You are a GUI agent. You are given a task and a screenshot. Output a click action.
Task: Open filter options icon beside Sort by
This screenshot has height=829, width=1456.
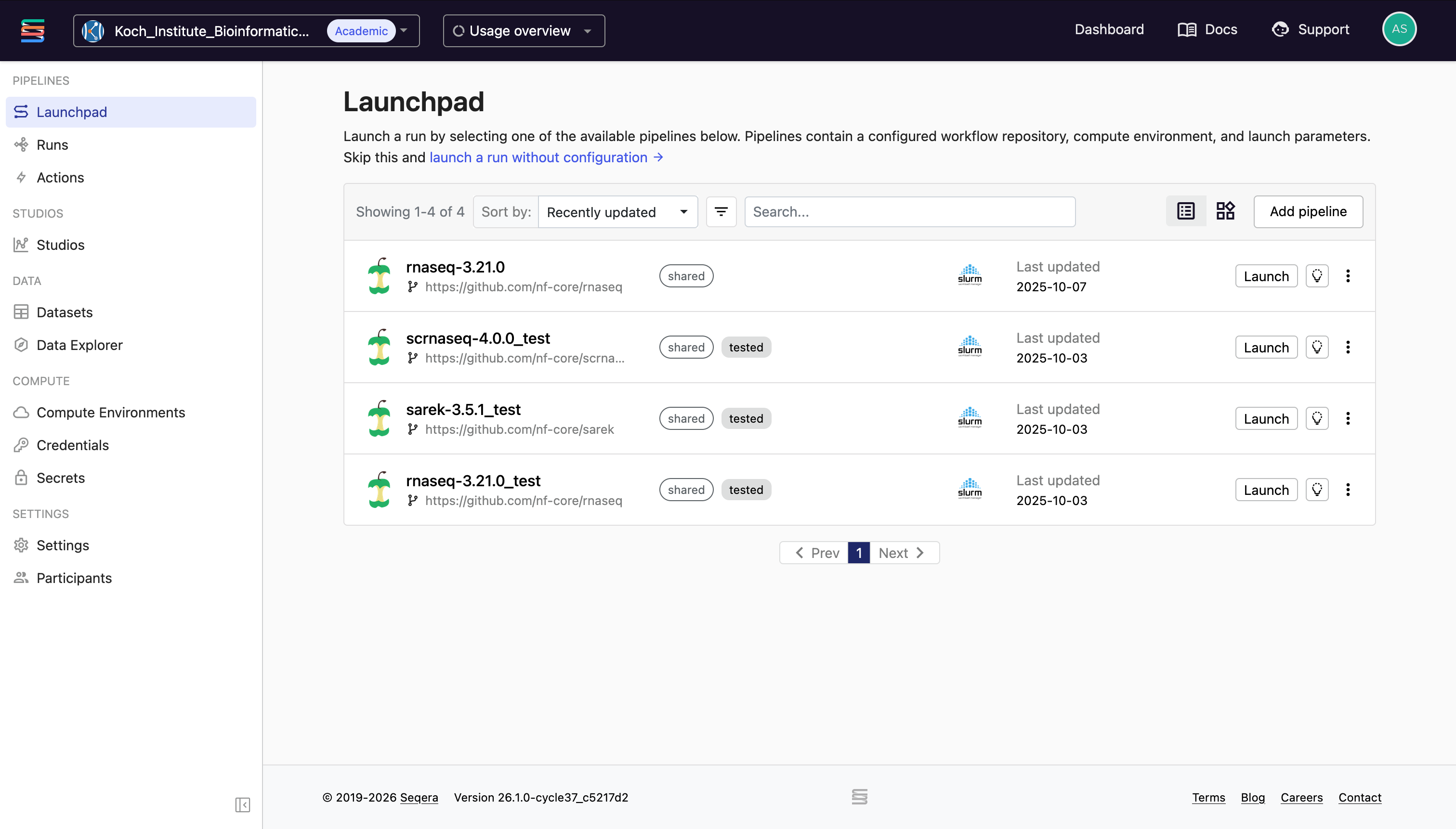721,212
